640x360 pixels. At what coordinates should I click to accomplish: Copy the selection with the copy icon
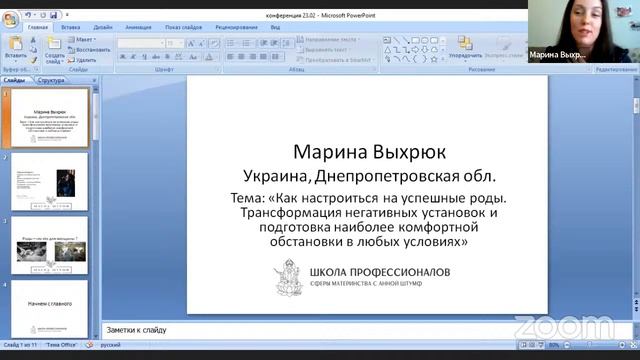pyautogui.click(x=33, y=50)
